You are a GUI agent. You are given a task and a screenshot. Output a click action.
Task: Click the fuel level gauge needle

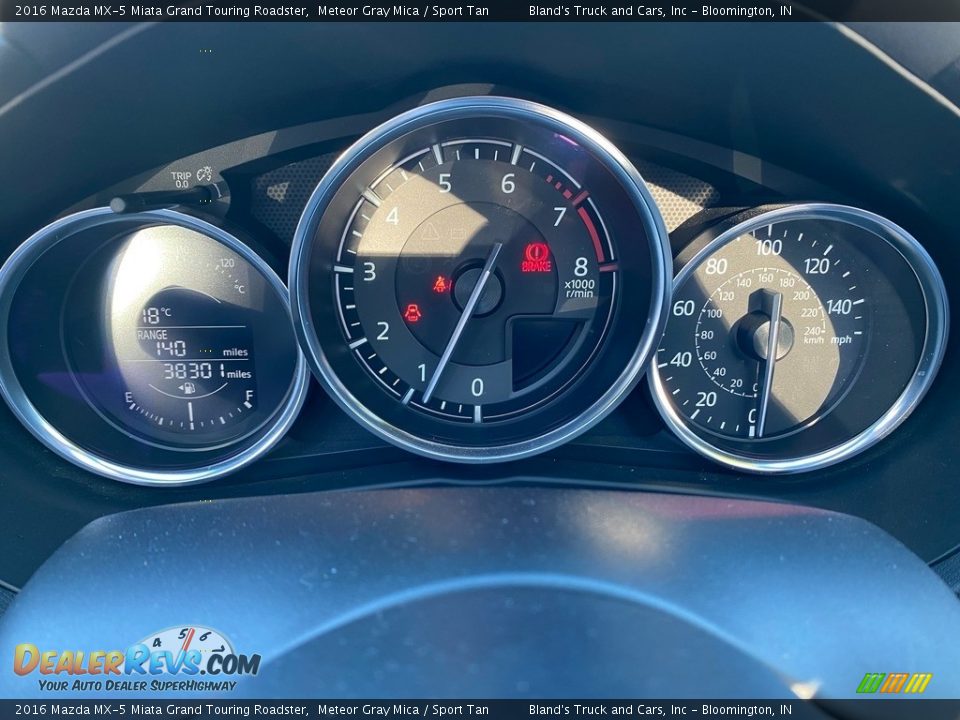pos(190,414)
